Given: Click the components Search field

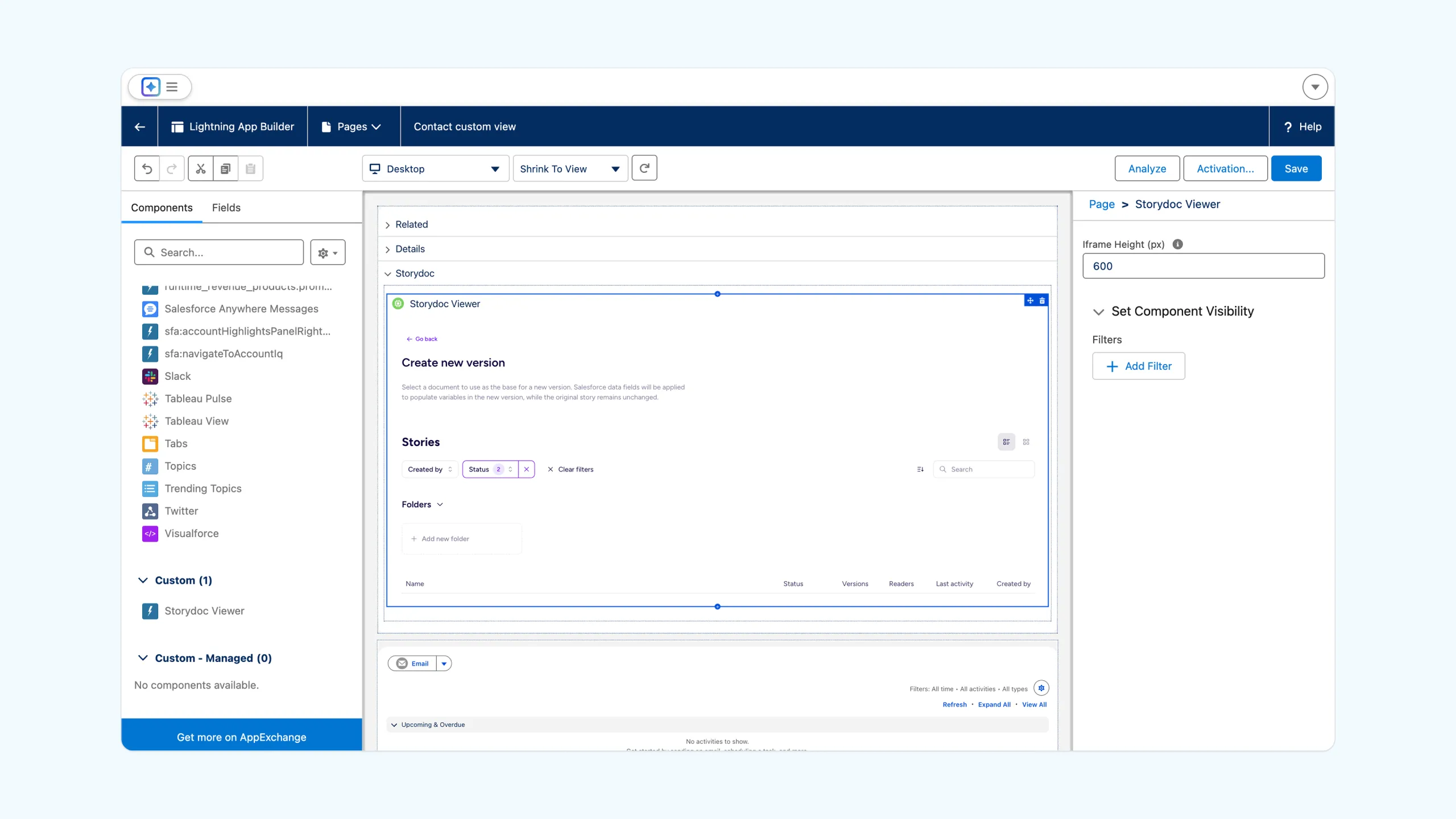Looking at the screenshot, I should tap(219, 253).
